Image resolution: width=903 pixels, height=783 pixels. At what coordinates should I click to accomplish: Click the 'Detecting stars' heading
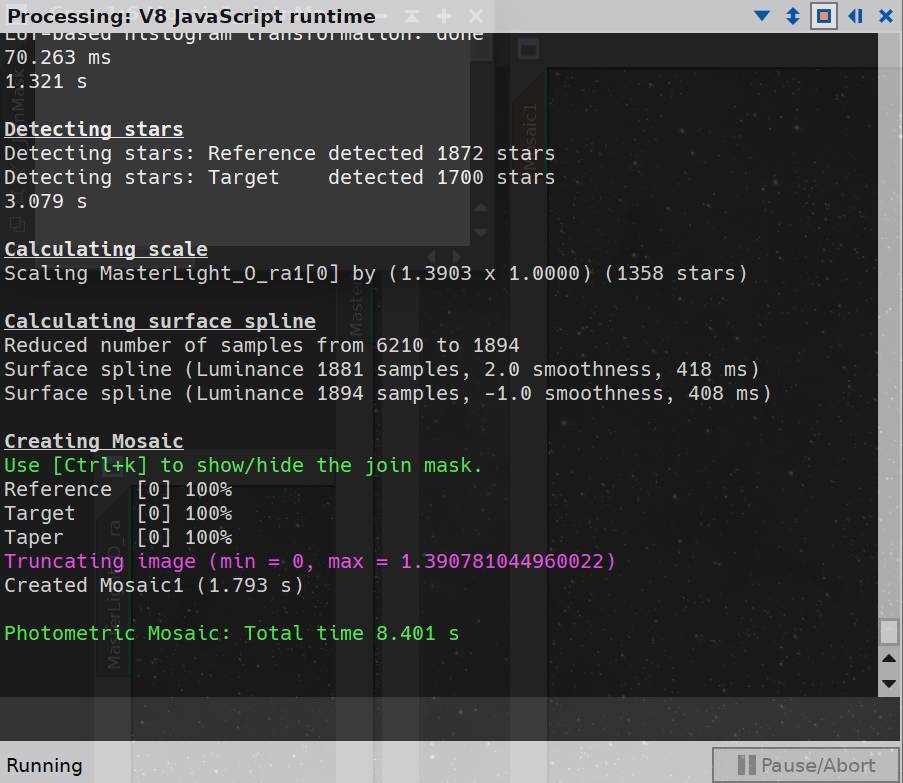click(94, 129)
